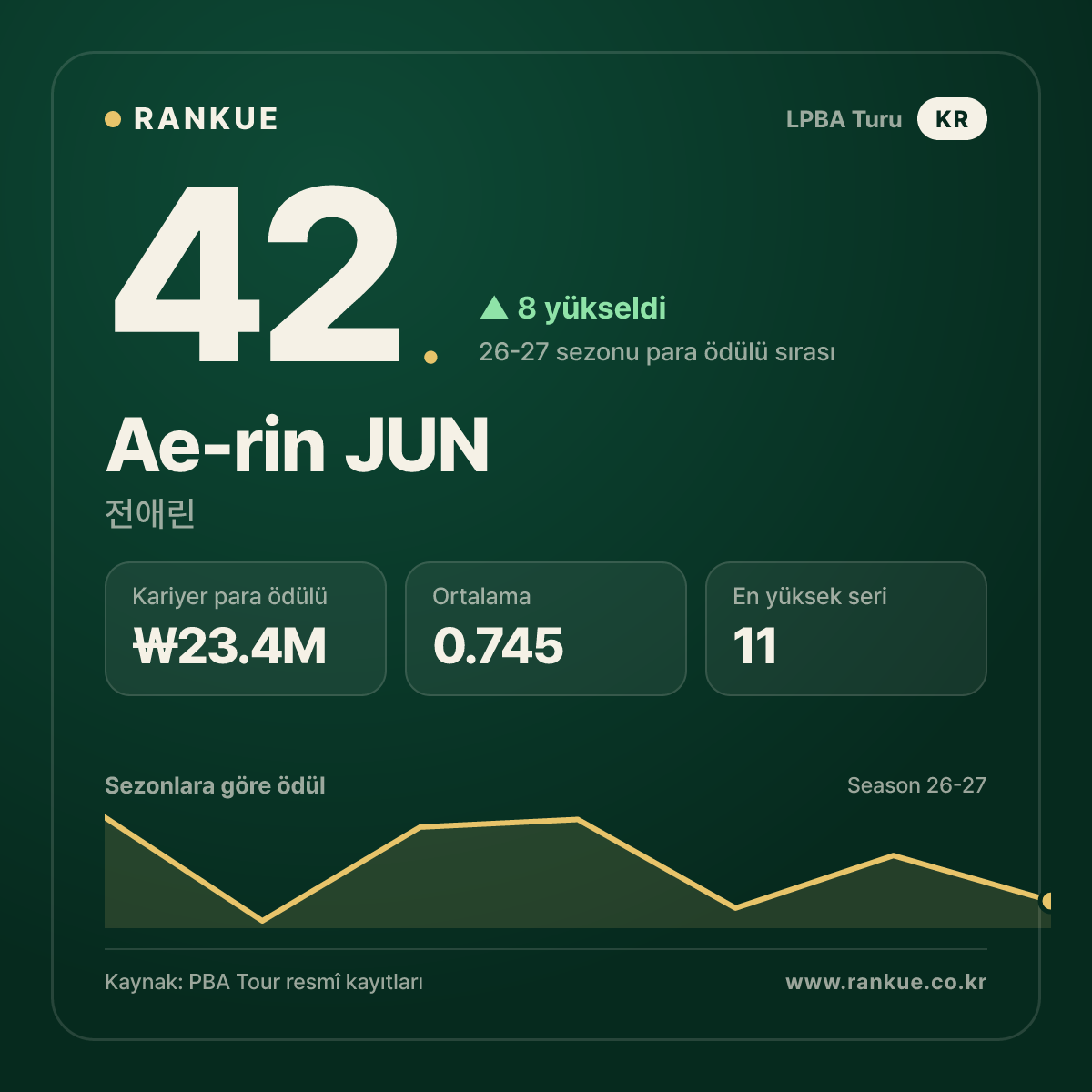Open the Kariyer para ödülü card
Viewport: 1092px width, 1092px height.
coord(246,629)
